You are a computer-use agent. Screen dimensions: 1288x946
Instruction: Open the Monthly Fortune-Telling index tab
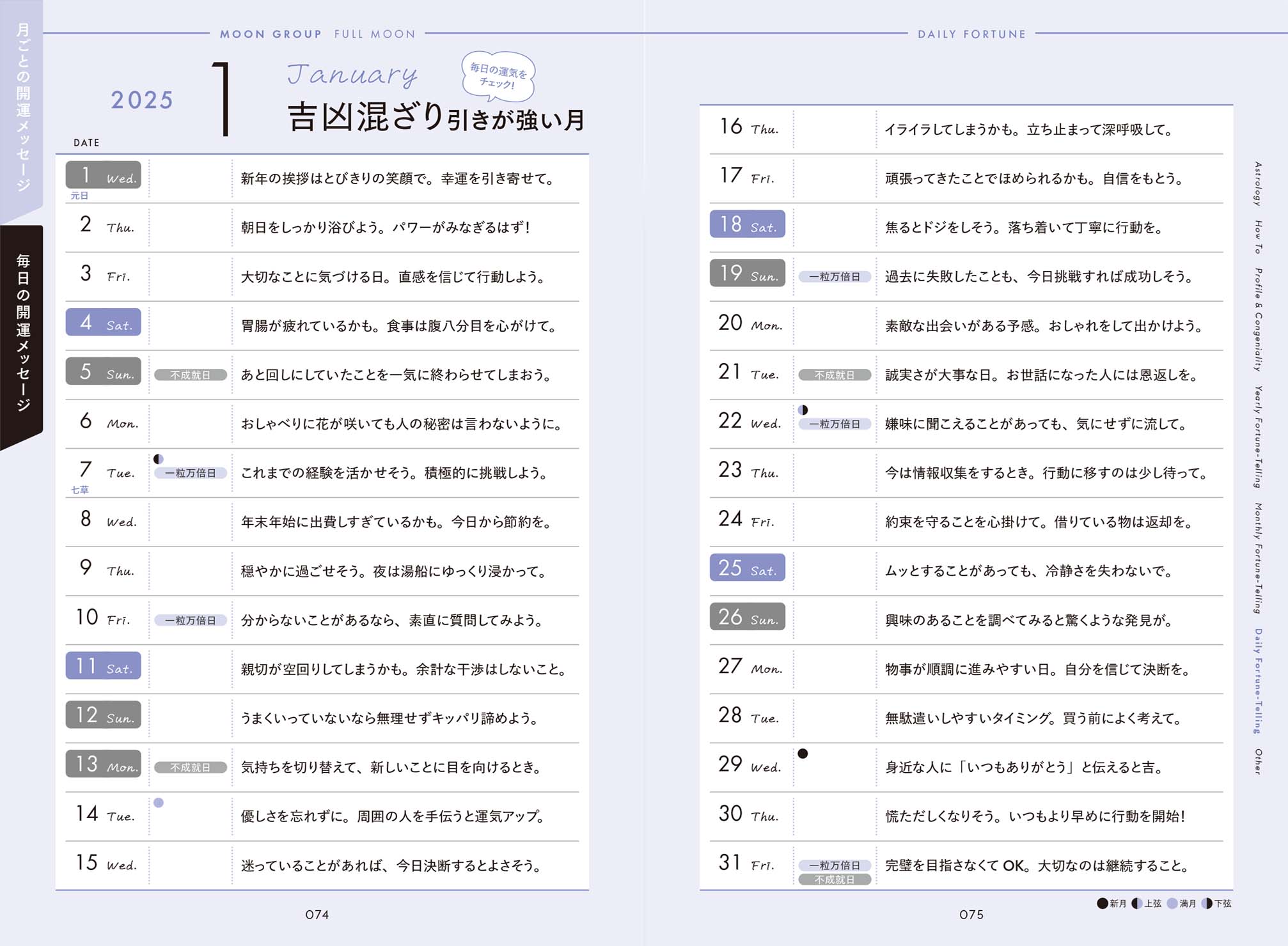(1258, 559)
